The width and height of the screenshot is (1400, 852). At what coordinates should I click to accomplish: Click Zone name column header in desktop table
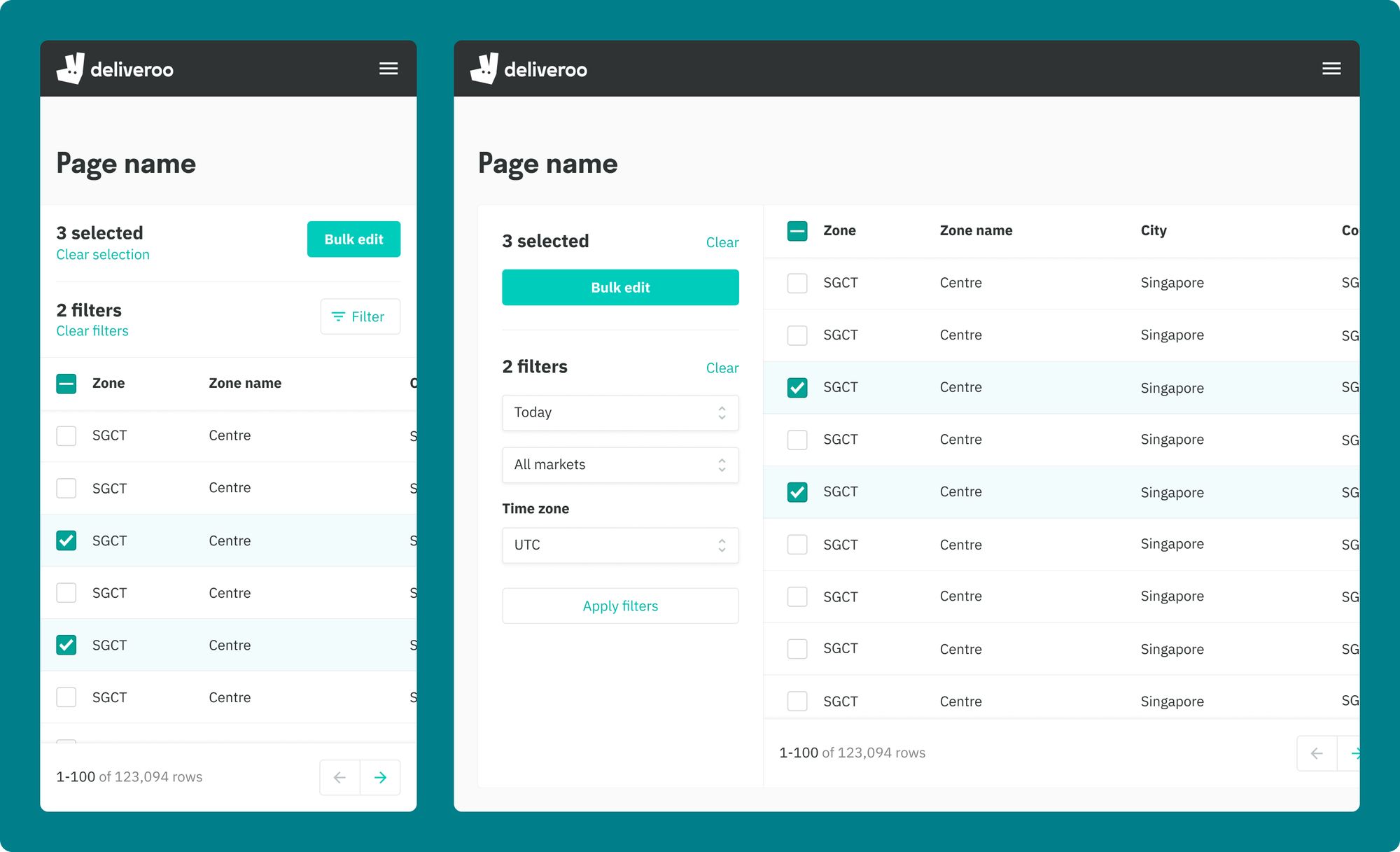976,230
